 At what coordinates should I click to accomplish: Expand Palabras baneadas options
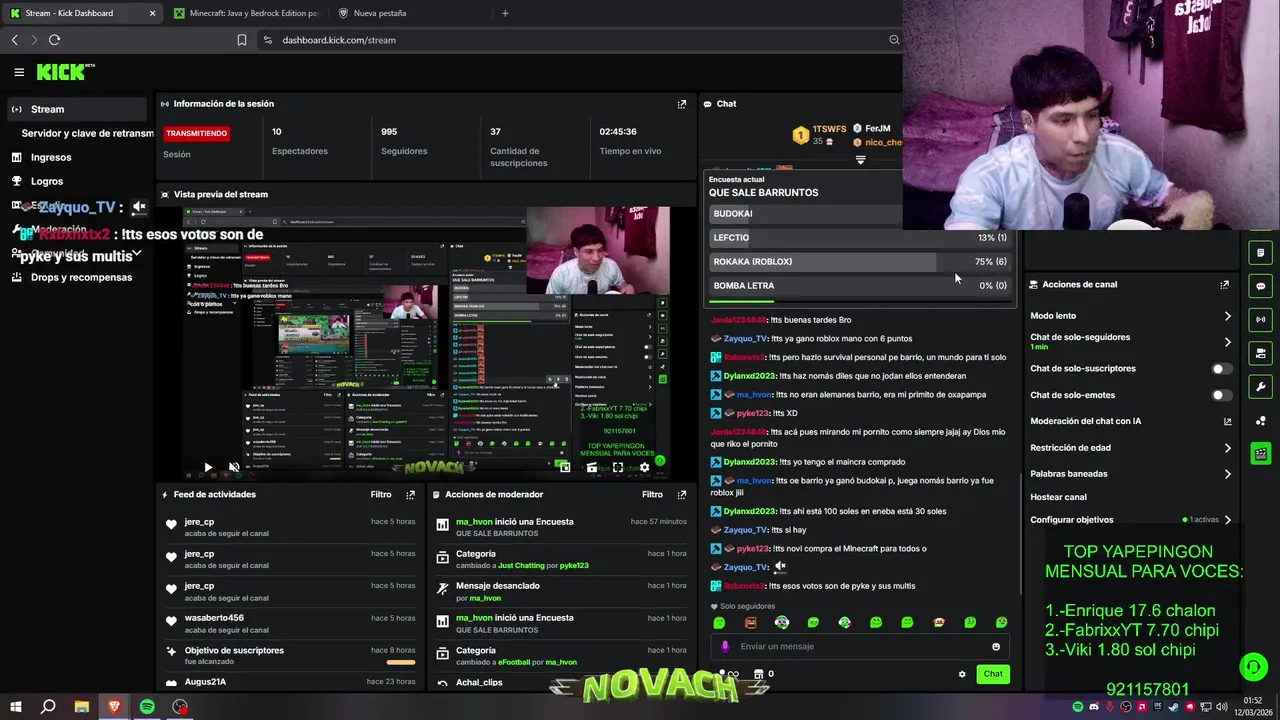(1228, 474)
